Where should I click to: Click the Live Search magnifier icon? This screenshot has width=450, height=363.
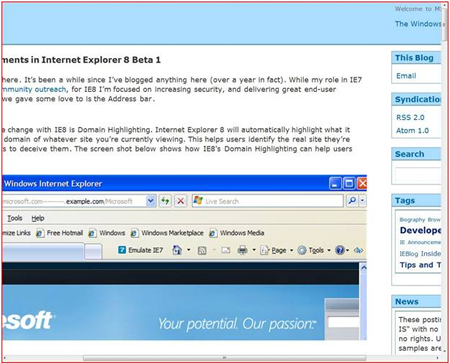352,201
